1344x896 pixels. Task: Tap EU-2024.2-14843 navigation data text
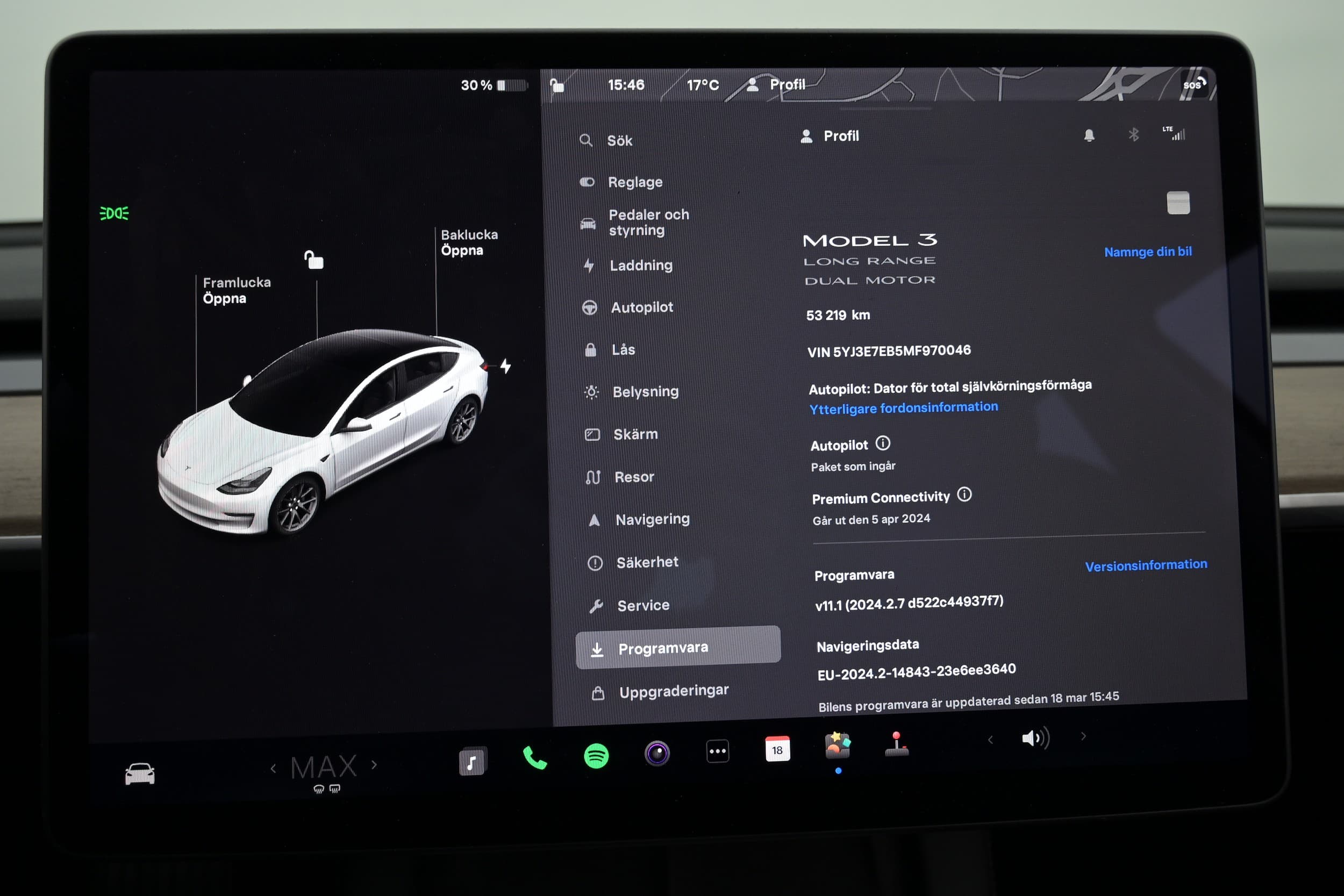[x=917, y=672]
